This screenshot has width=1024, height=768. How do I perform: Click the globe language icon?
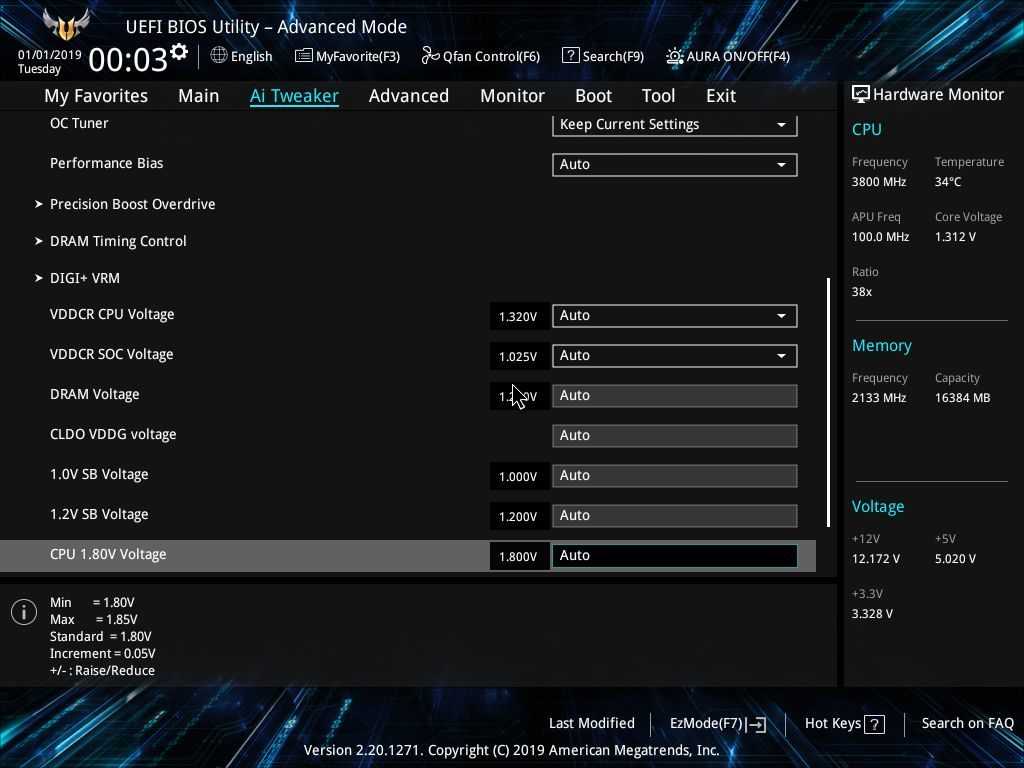point(219,56)
